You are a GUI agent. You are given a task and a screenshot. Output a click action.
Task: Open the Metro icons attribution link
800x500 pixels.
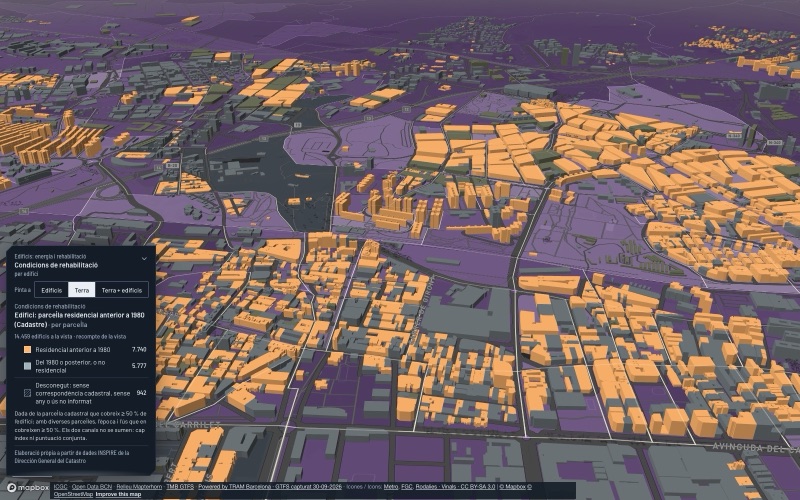[x=391, y=487]
